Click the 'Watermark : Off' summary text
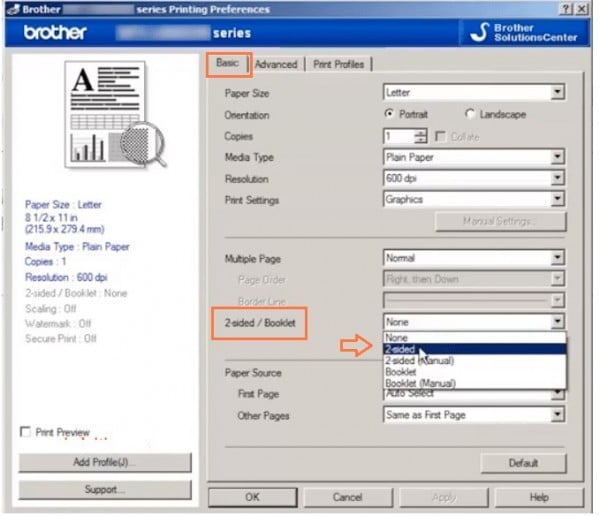The image size is (600, 516). [x=58, y=323]
